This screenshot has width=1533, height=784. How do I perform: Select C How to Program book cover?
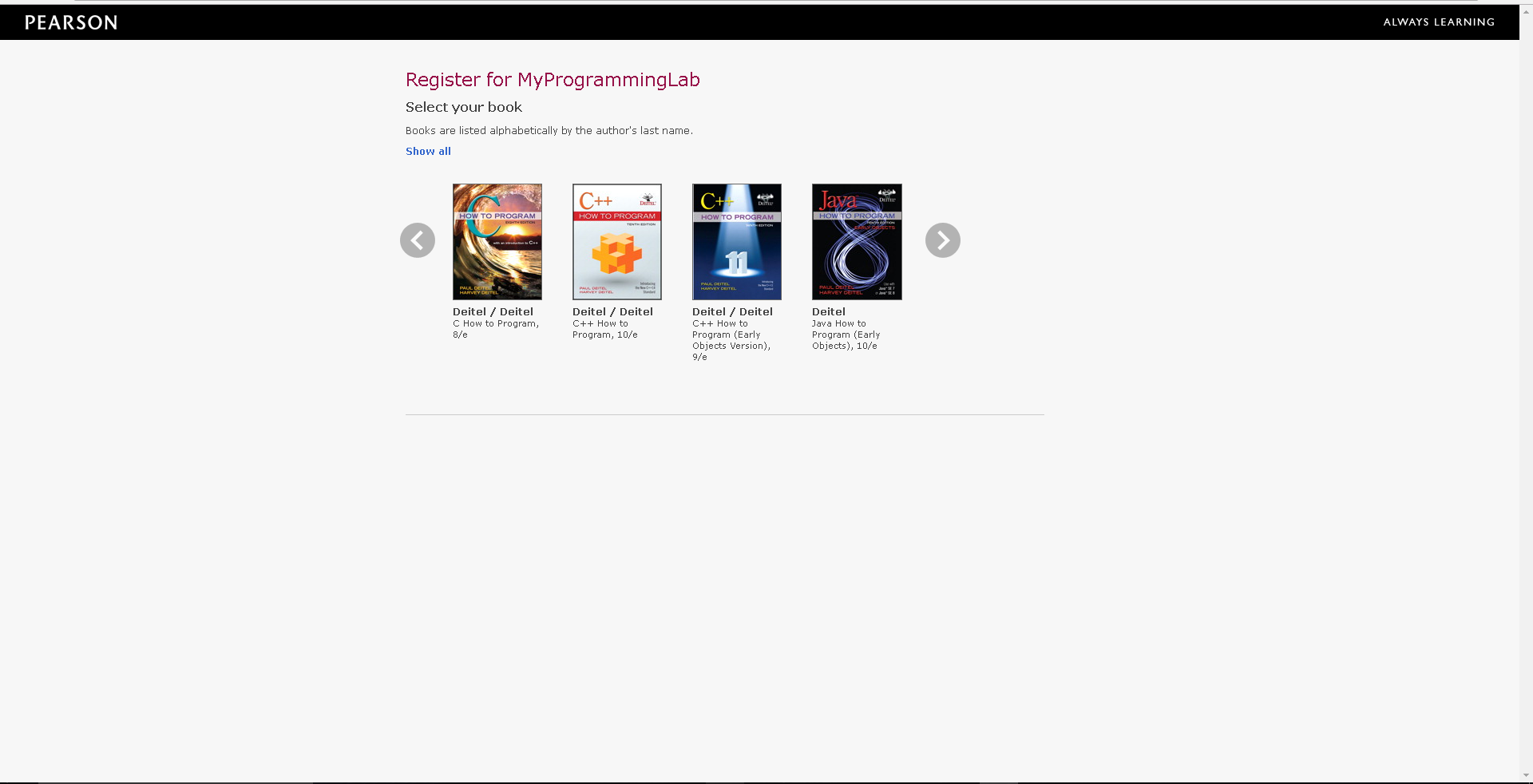(x=497, y=242)
